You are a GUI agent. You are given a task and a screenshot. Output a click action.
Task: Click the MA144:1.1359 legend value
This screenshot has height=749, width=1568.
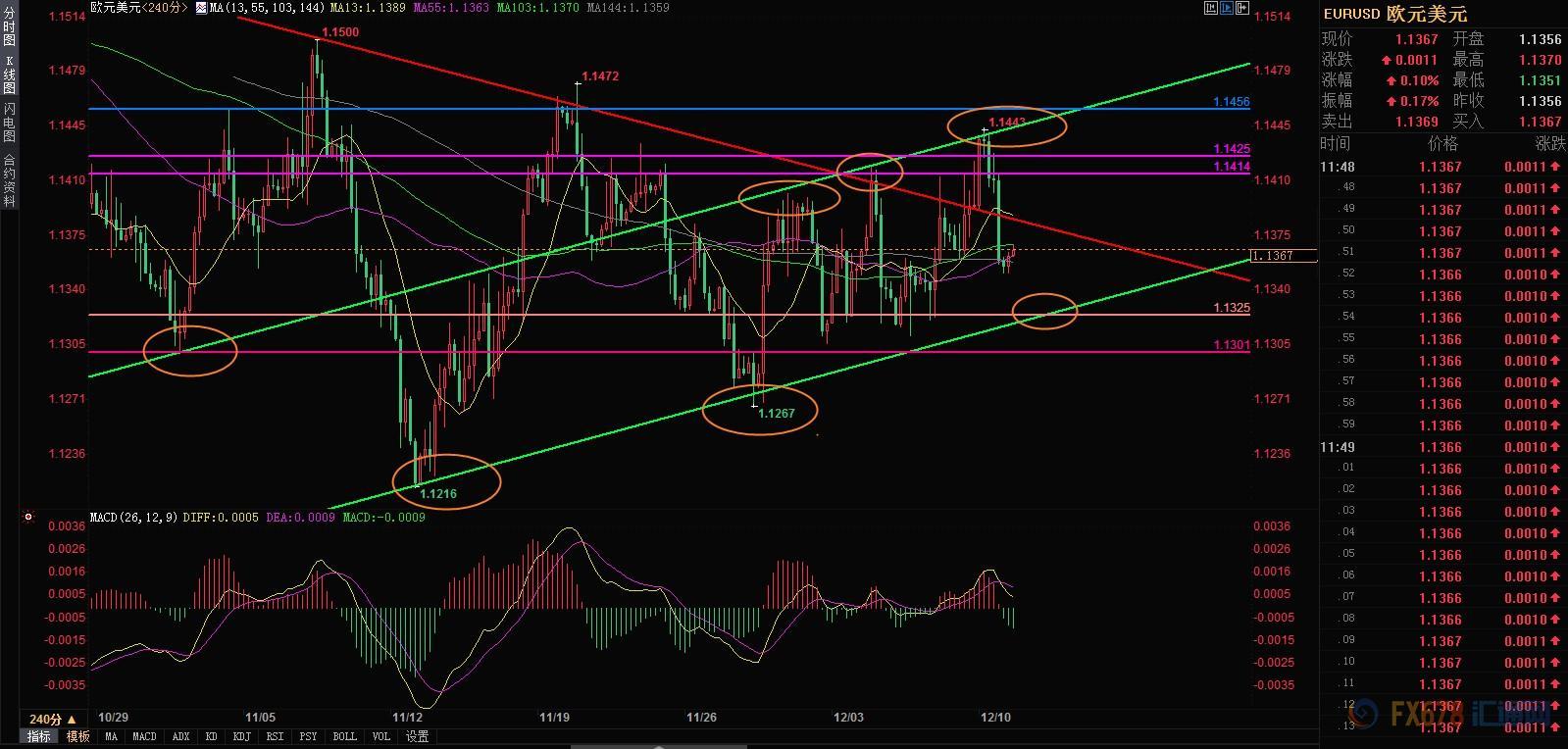[628, 7]
